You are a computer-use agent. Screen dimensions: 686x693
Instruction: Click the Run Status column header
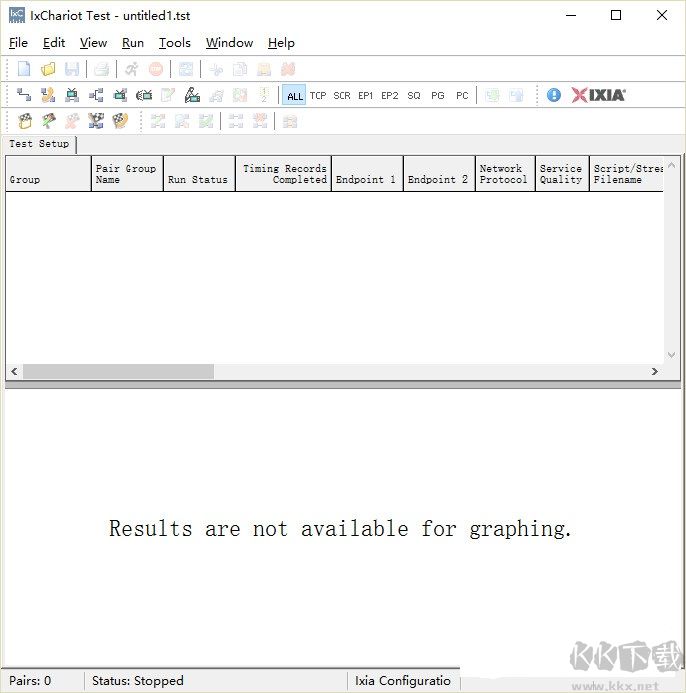click(x=198, y=174)
